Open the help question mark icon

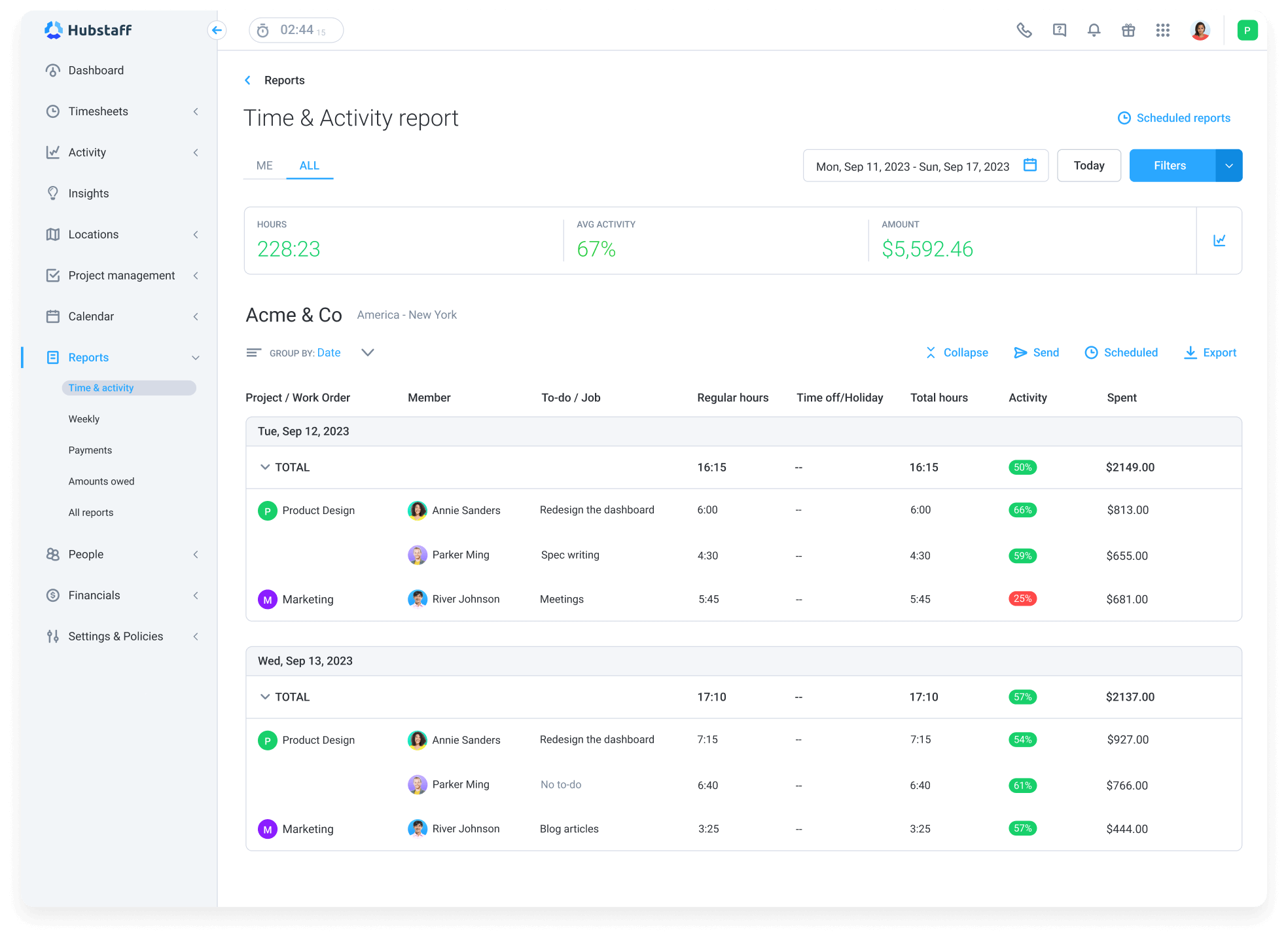point(1059,30)
